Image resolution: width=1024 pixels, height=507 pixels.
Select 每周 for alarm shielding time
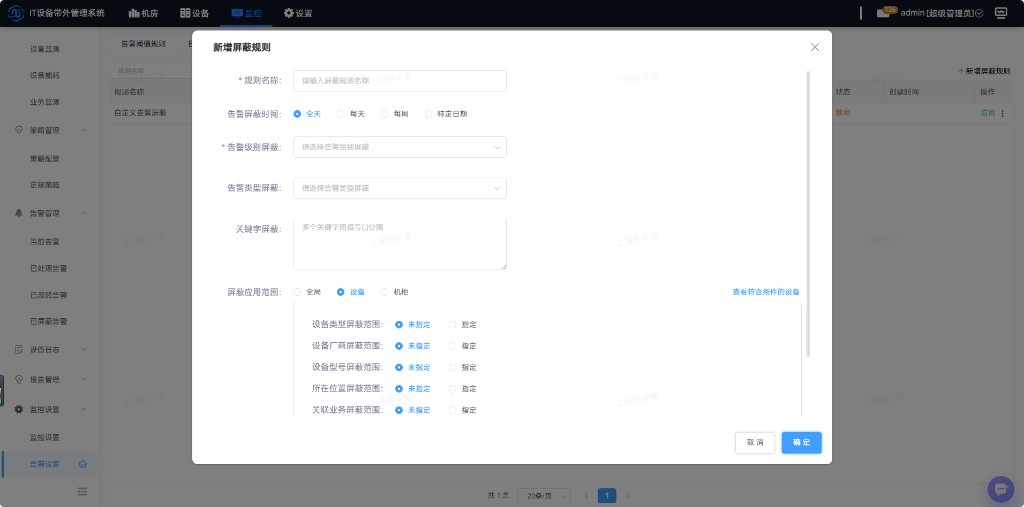(x=394, y=114)
